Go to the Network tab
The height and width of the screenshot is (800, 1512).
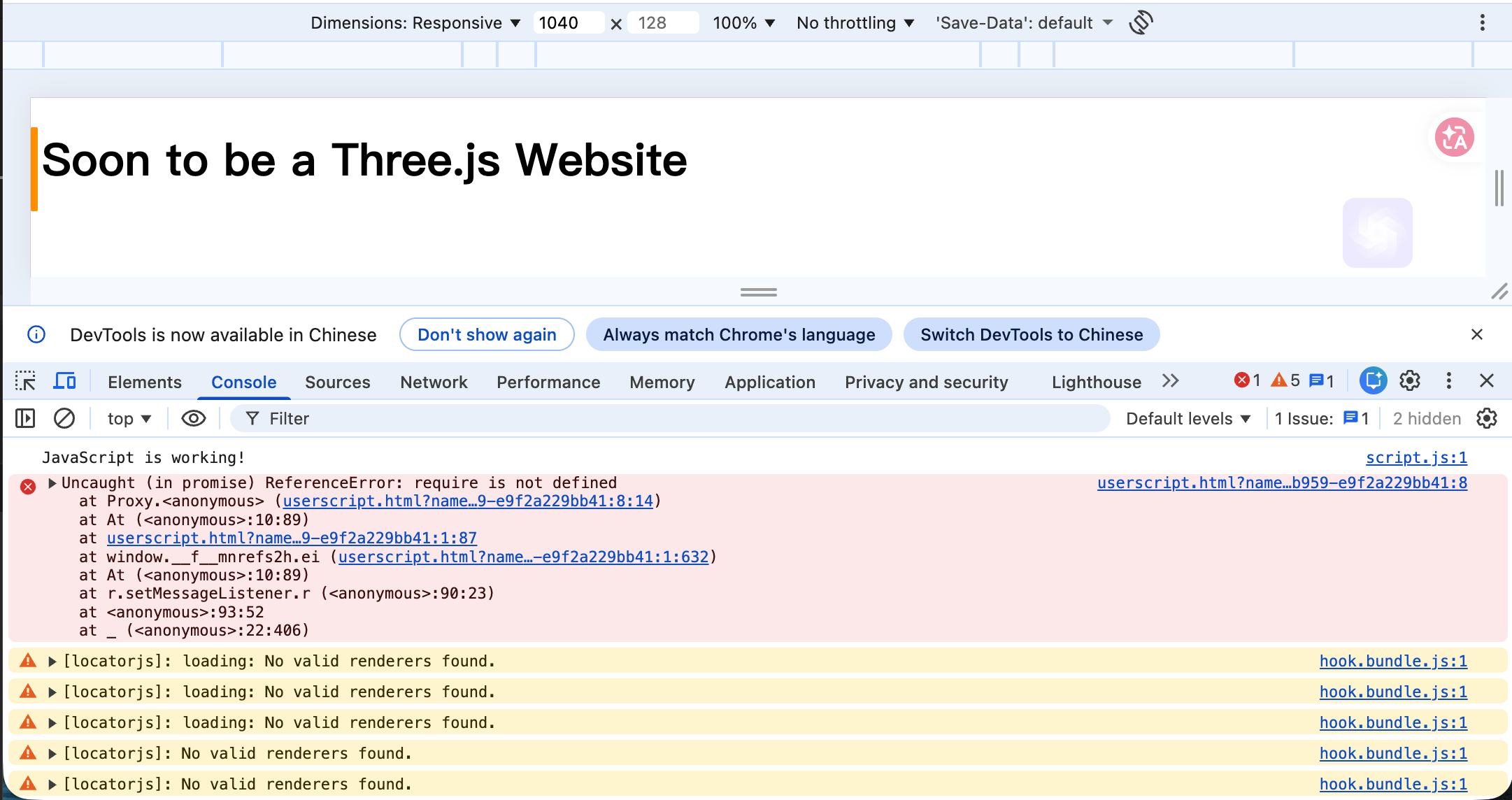434,382
